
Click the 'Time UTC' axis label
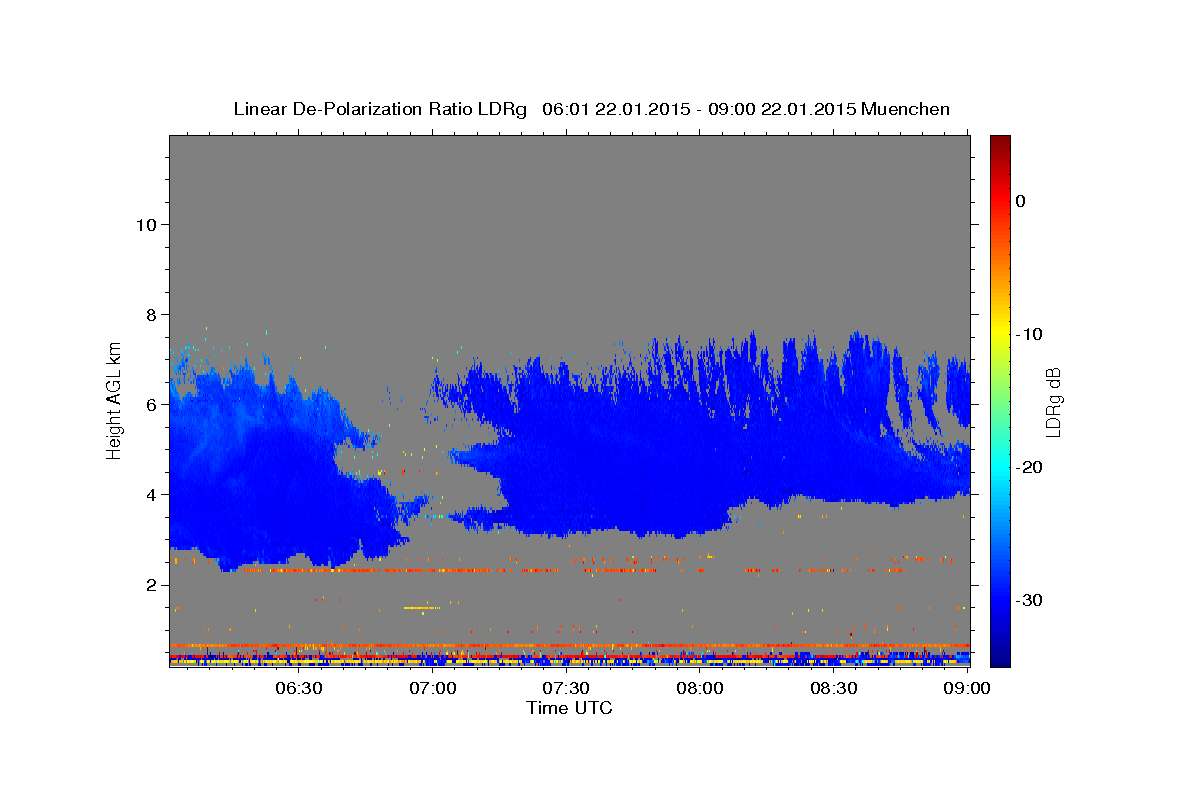(x=569, y=708)
